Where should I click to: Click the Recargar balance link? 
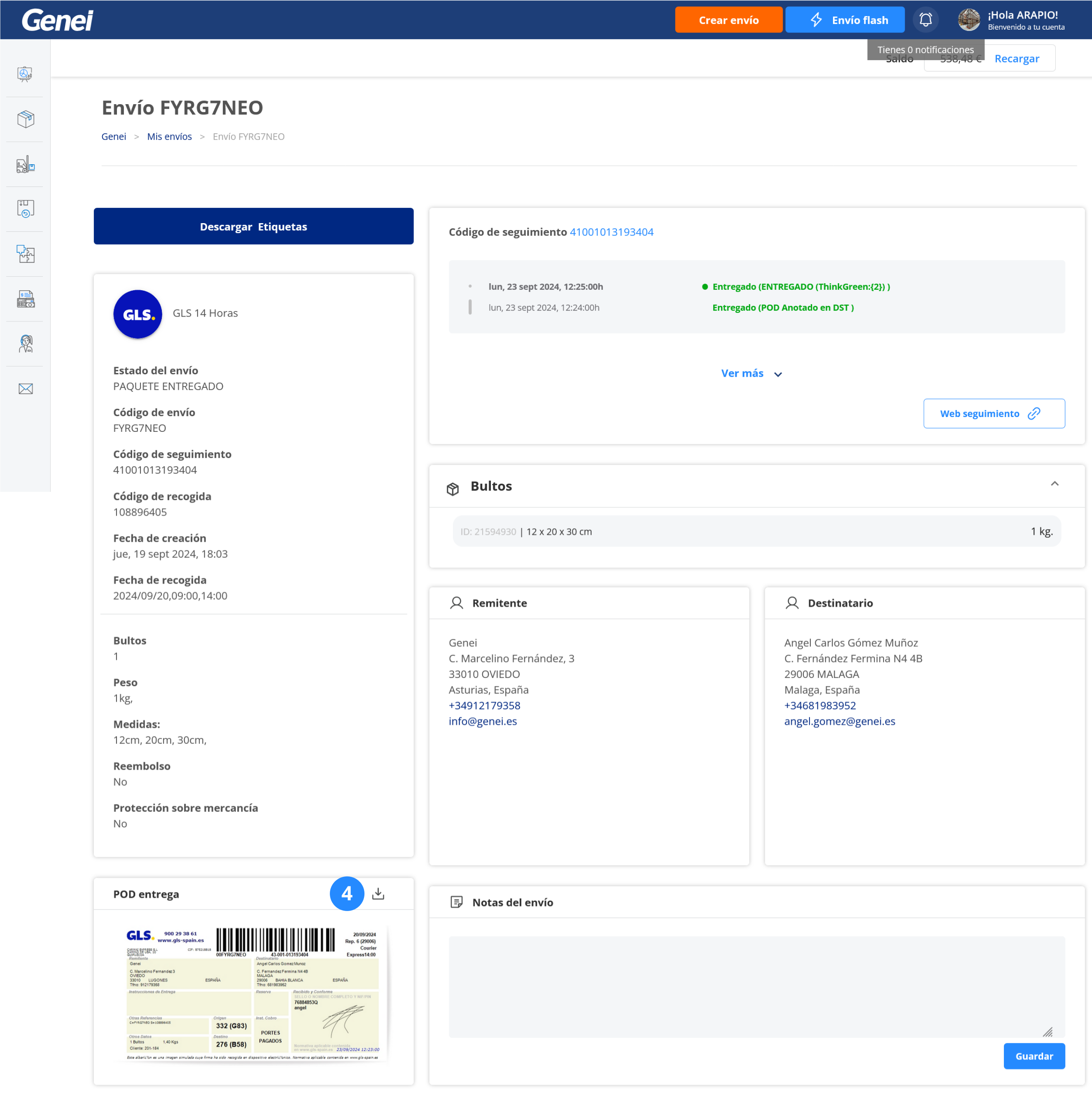pos(1017,58)
